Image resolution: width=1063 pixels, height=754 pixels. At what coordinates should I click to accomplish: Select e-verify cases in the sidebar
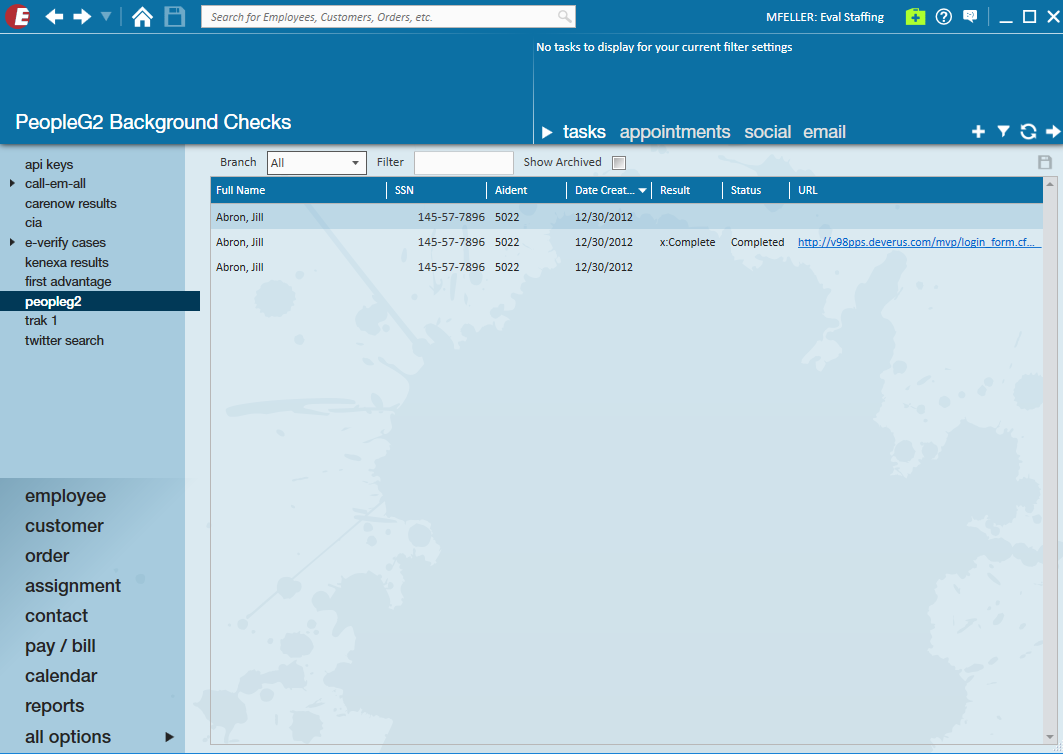coord(65,243)
